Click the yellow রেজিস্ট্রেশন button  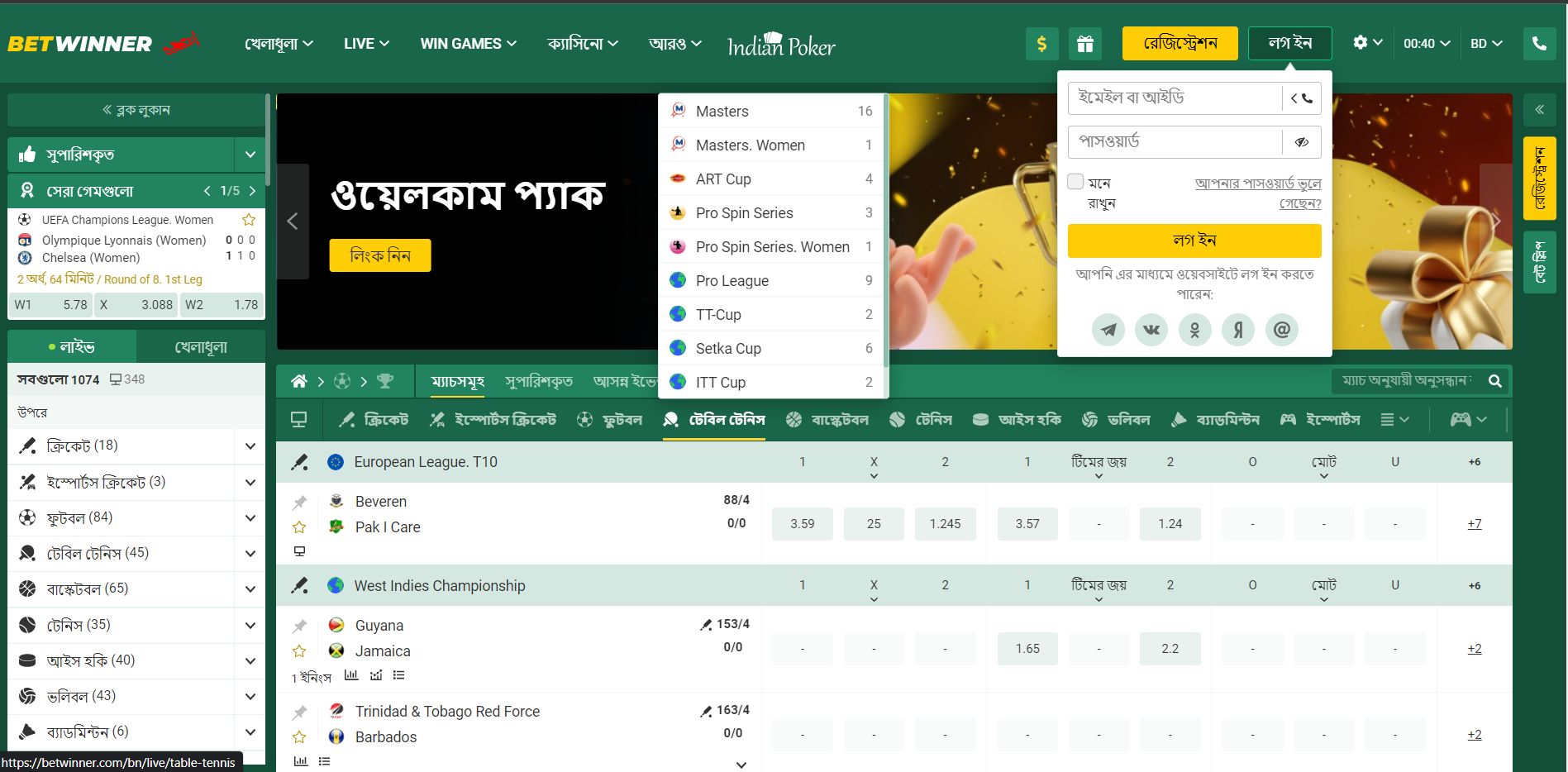coord(1180,44)
